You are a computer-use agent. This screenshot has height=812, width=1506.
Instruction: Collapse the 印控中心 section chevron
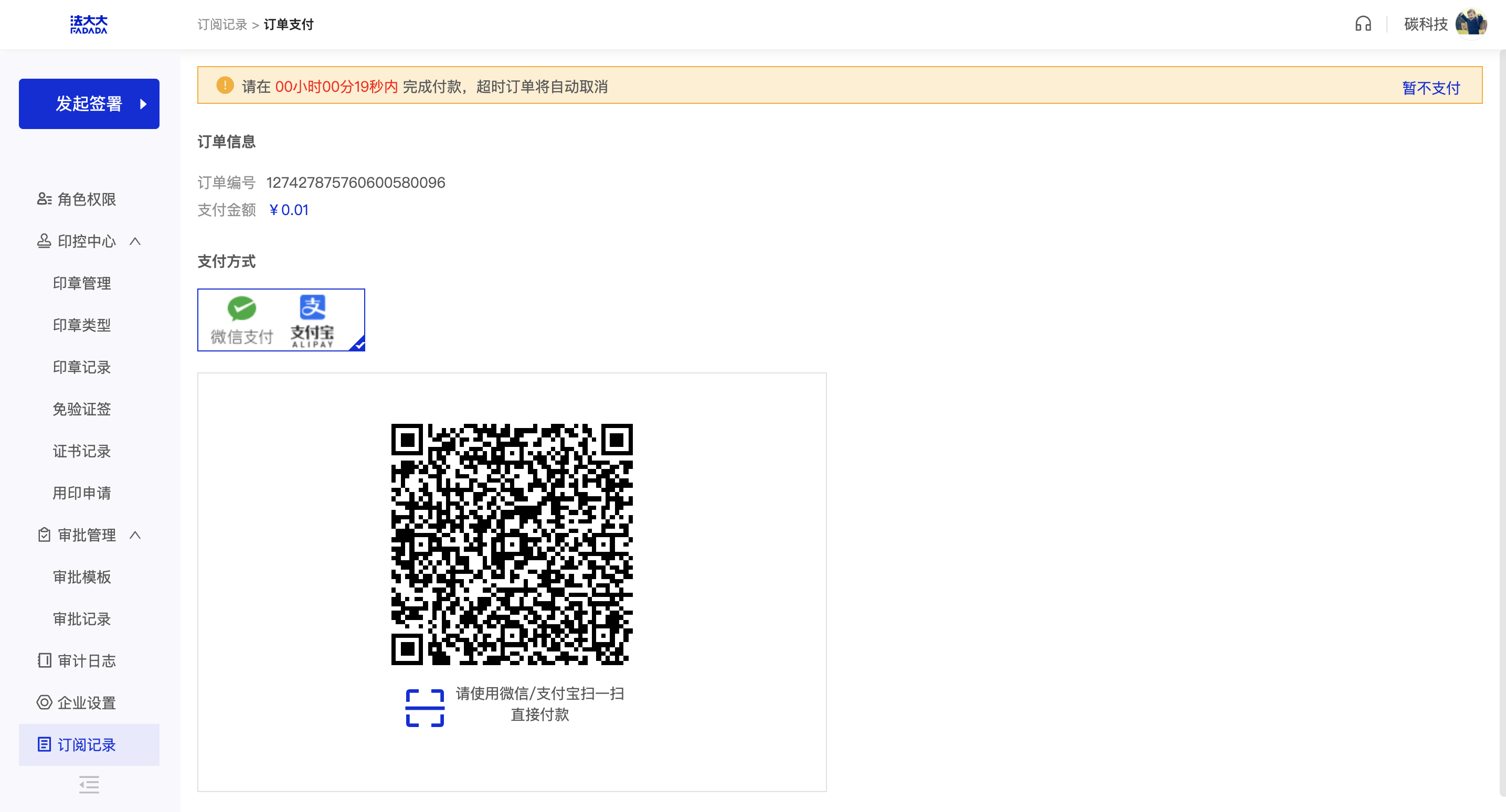coord(135,241)
